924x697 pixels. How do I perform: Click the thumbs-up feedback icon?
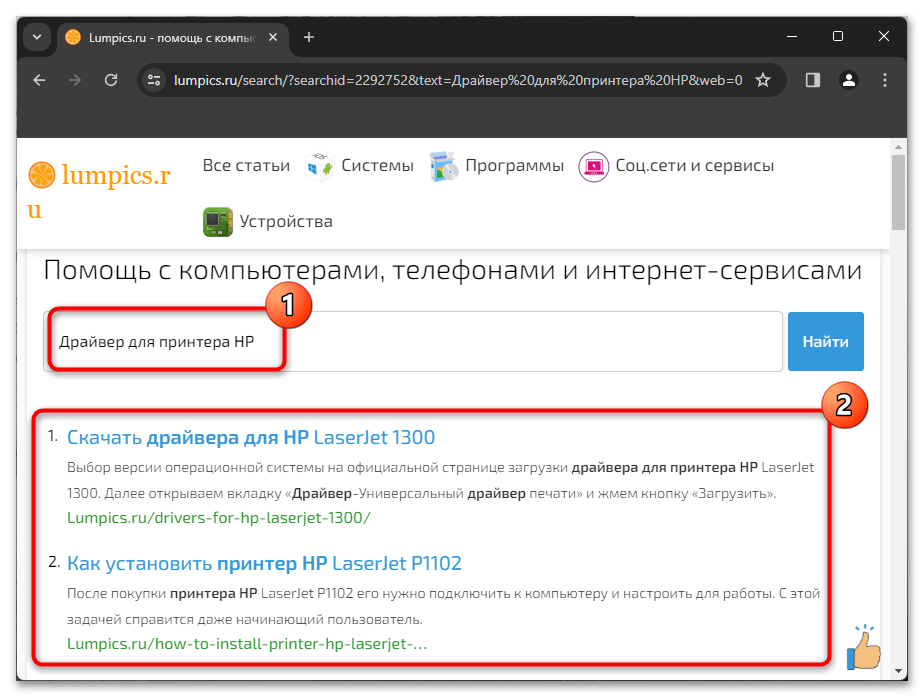click(864, 646)
